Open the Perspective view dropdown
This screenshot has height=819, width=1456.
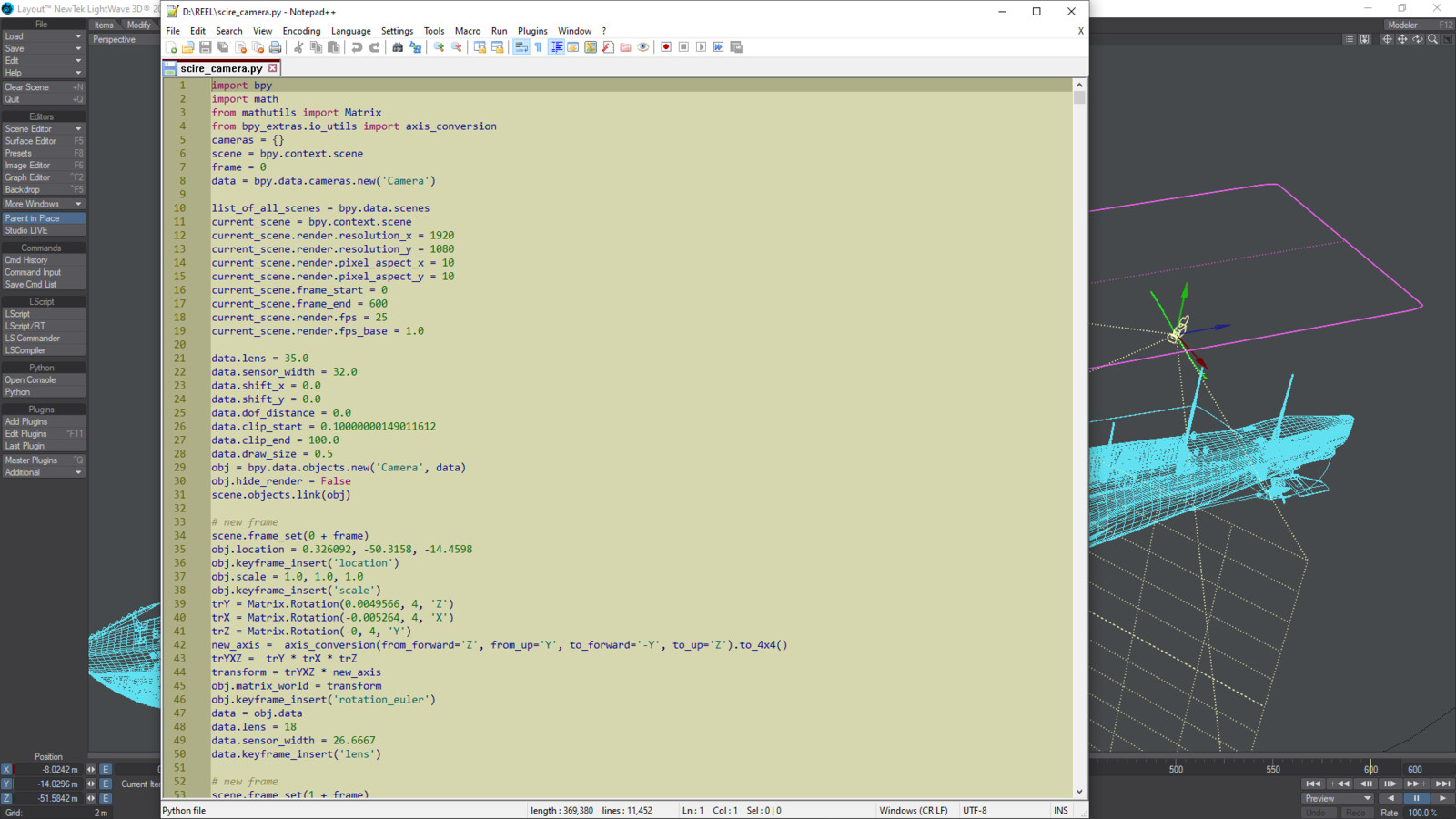[125, 39]
